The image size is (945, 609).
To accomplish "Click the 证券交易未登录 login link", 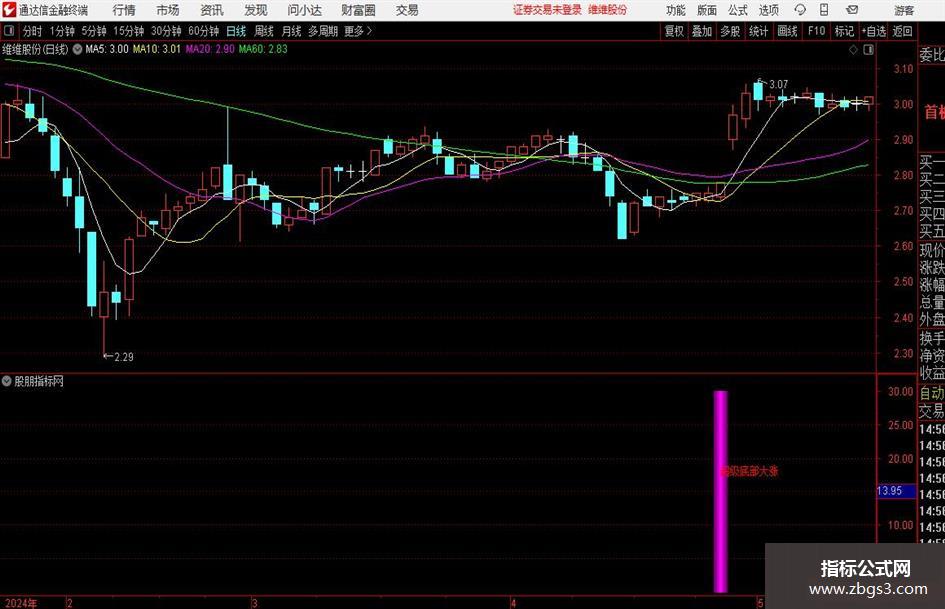I will tap(547, 10).
